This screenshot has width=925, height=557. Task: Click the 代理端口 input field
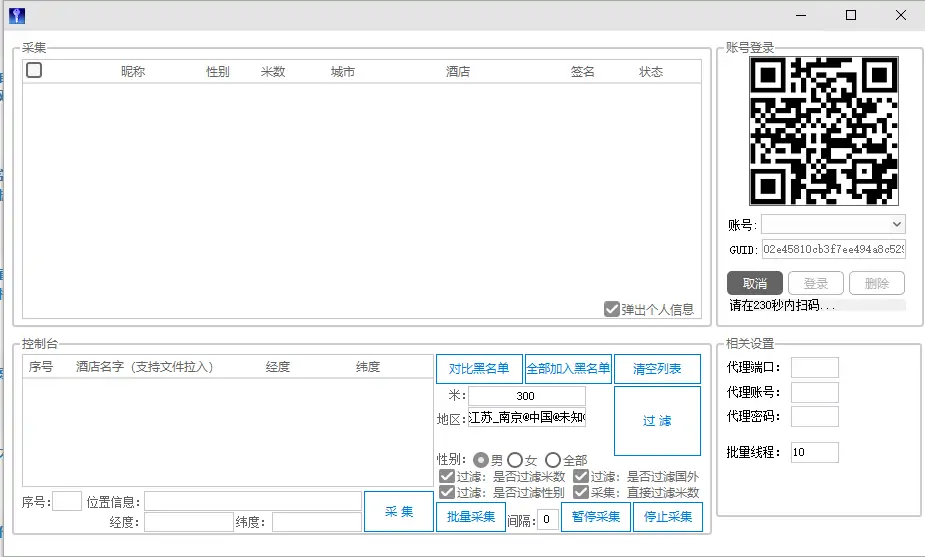(815, 367)
